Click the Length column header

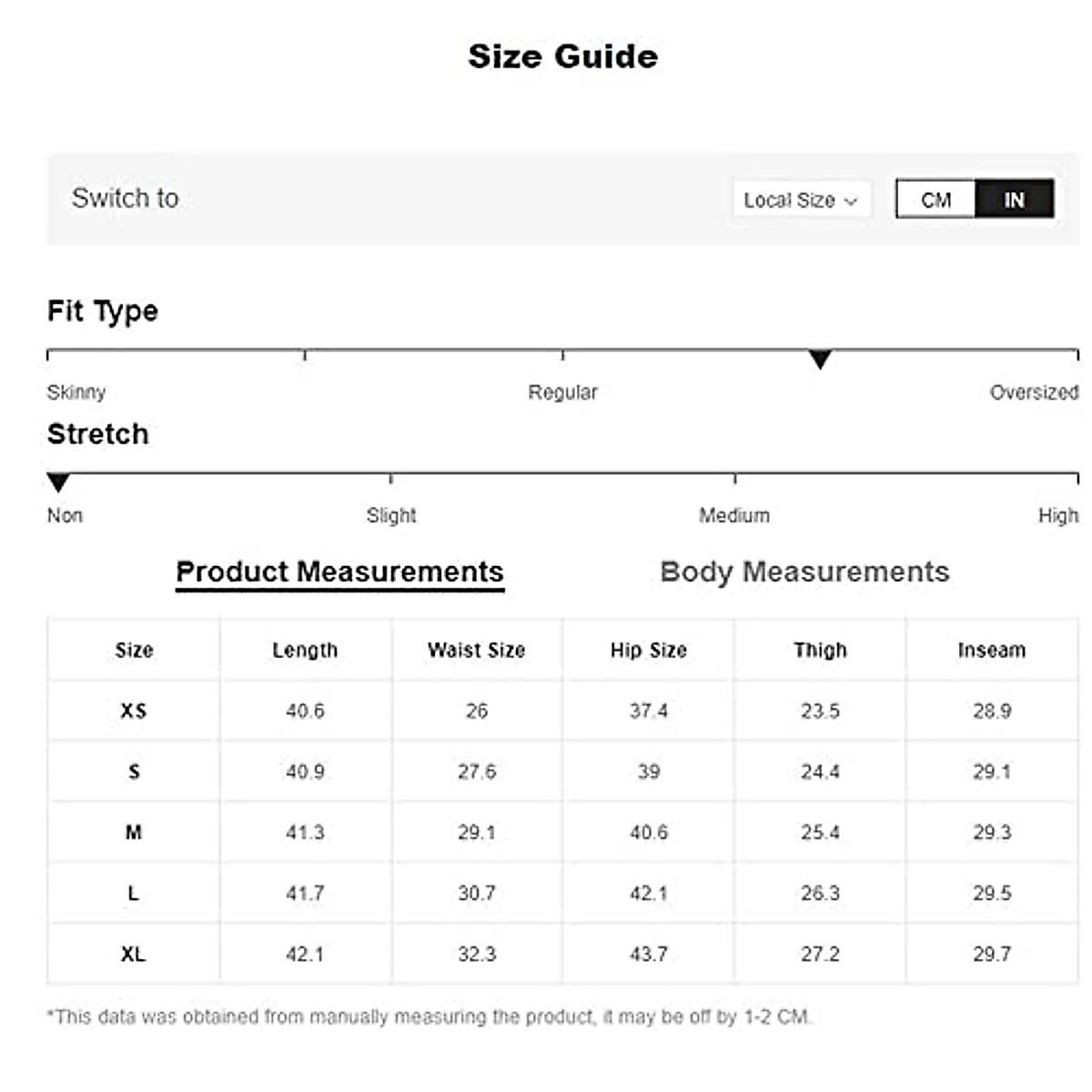305,650
